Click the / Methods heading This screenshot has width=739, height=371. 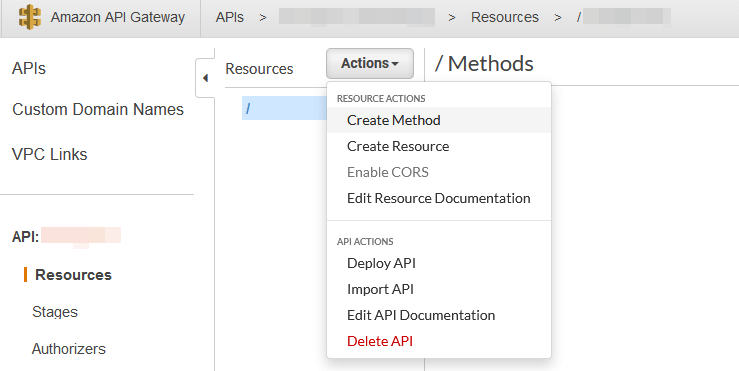(x=484, y=64)
